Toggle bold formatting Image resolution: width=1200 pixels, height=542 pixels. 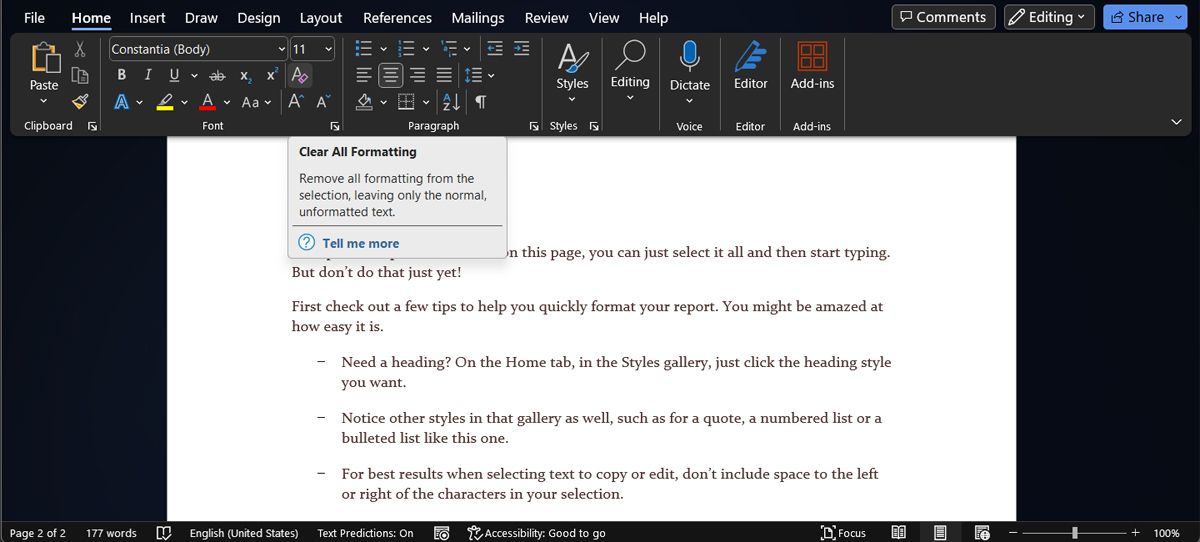click(122, 75)
